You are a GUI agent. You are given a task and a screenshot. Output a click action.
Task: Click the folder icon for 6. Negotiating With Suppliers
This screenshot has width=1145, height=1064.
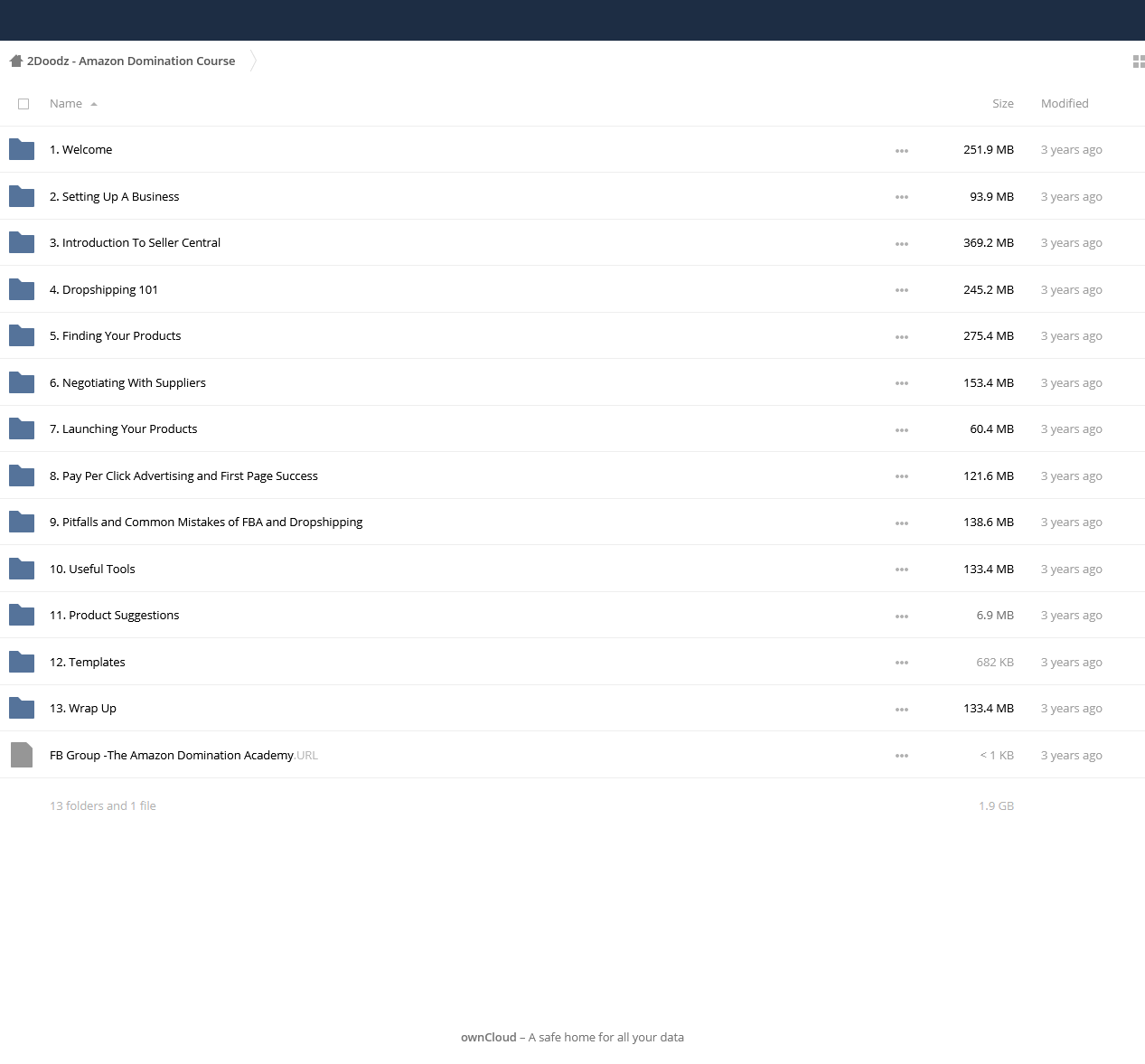tap(22, 382)
